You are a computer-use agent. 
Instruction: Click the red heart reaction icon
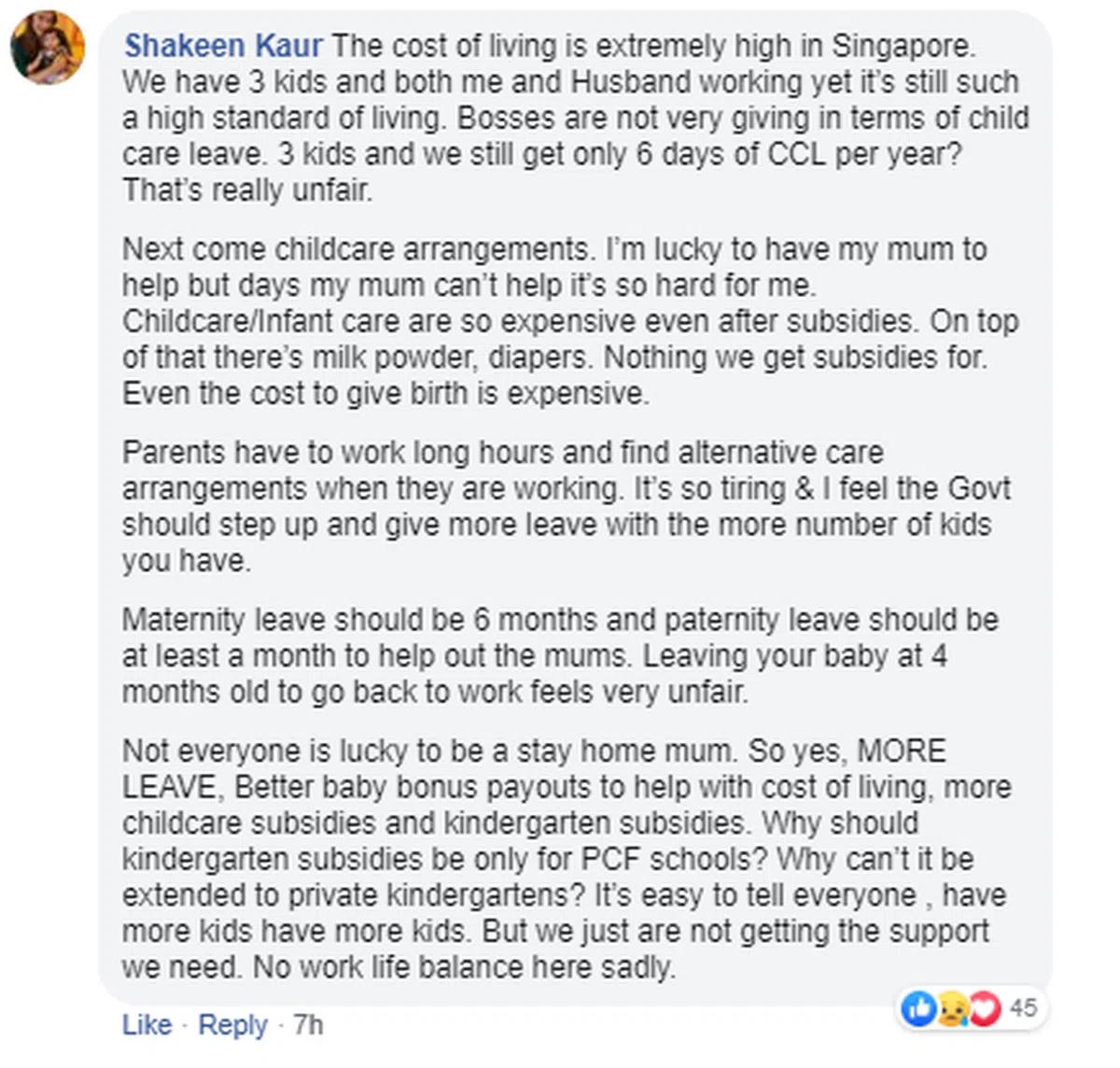pos(983,1008)
